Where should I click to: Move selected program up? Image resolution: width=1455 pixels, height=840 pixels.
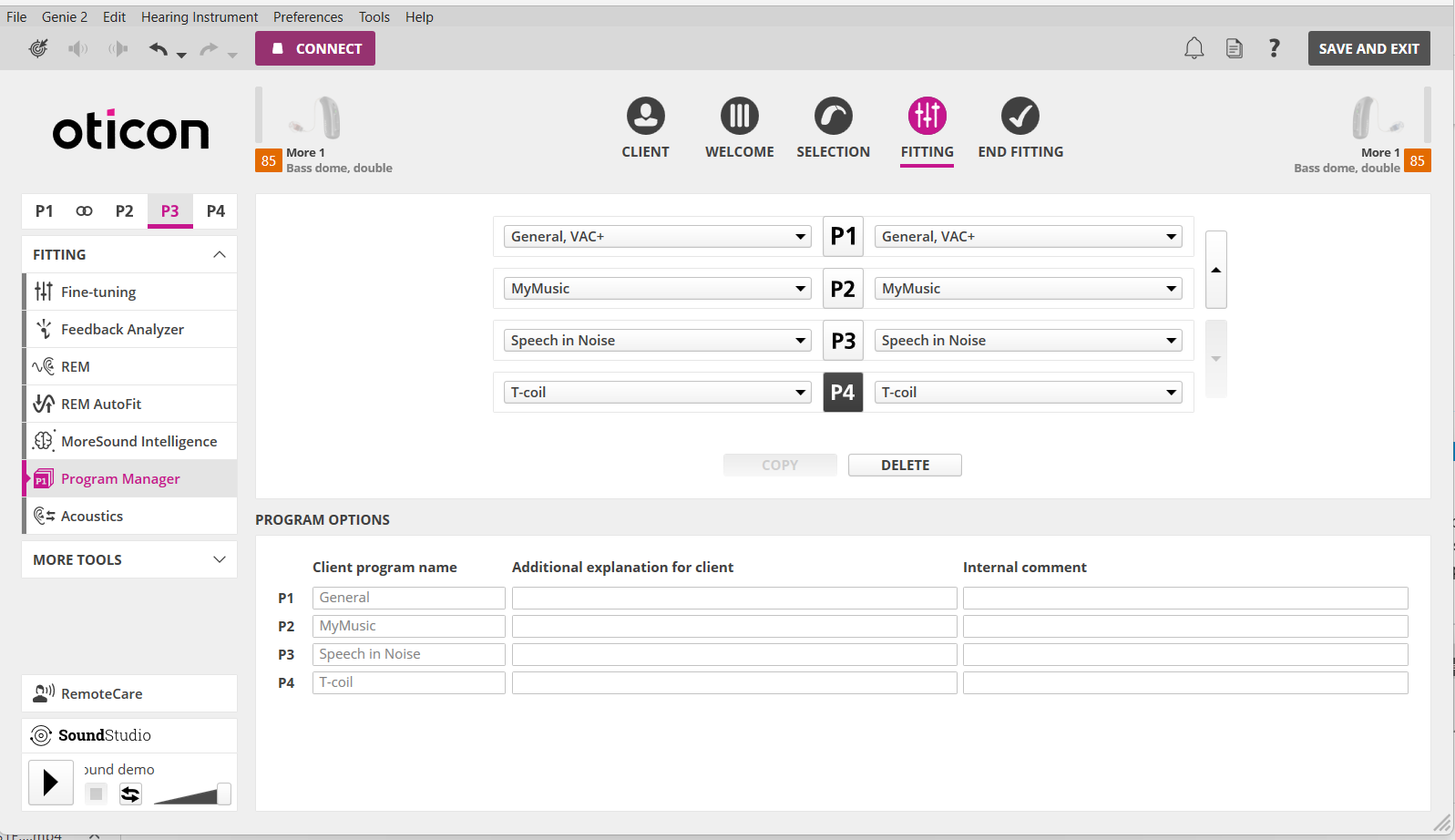tap(1215, 270)
